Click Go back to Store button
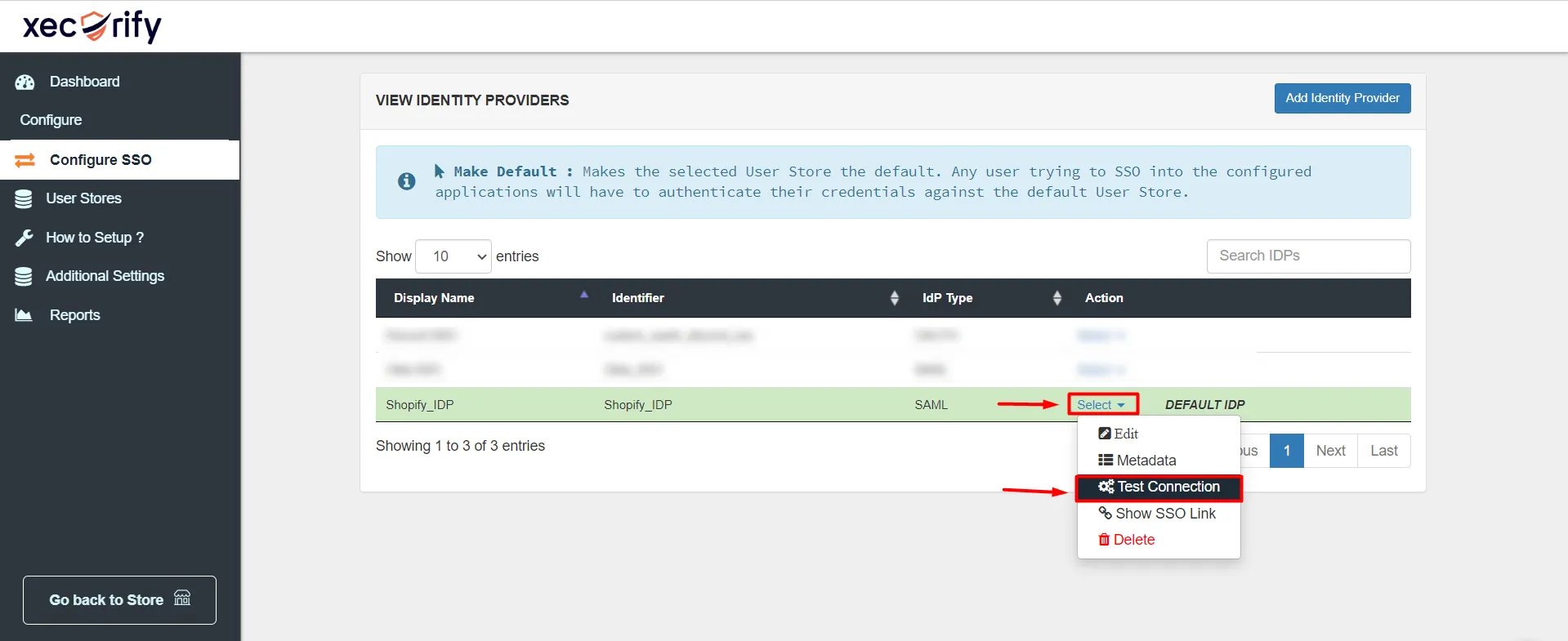The image size is (1568, 641). 119,600
